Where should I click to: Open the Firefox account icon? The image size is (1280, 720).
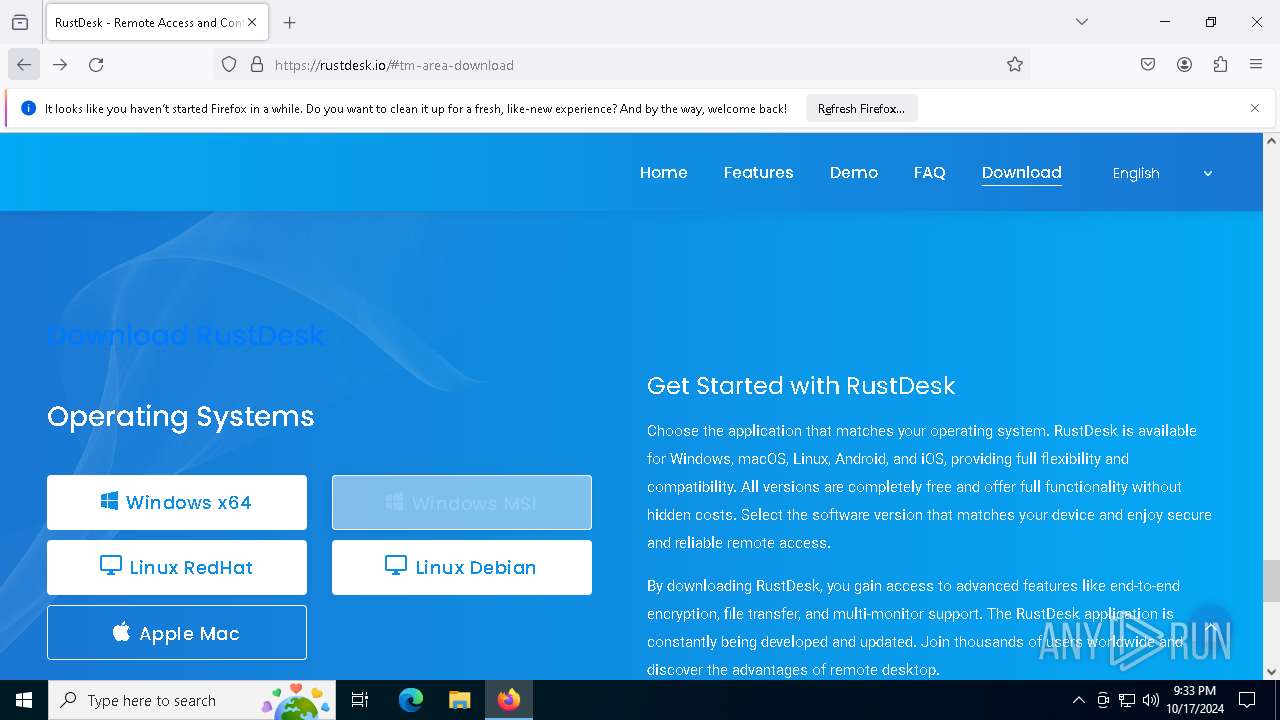click(x=1184, y=64)
